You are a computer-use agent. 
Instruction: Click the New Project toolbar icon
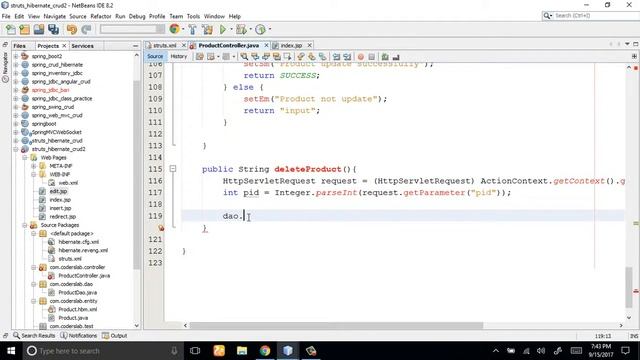coord(24,29)
